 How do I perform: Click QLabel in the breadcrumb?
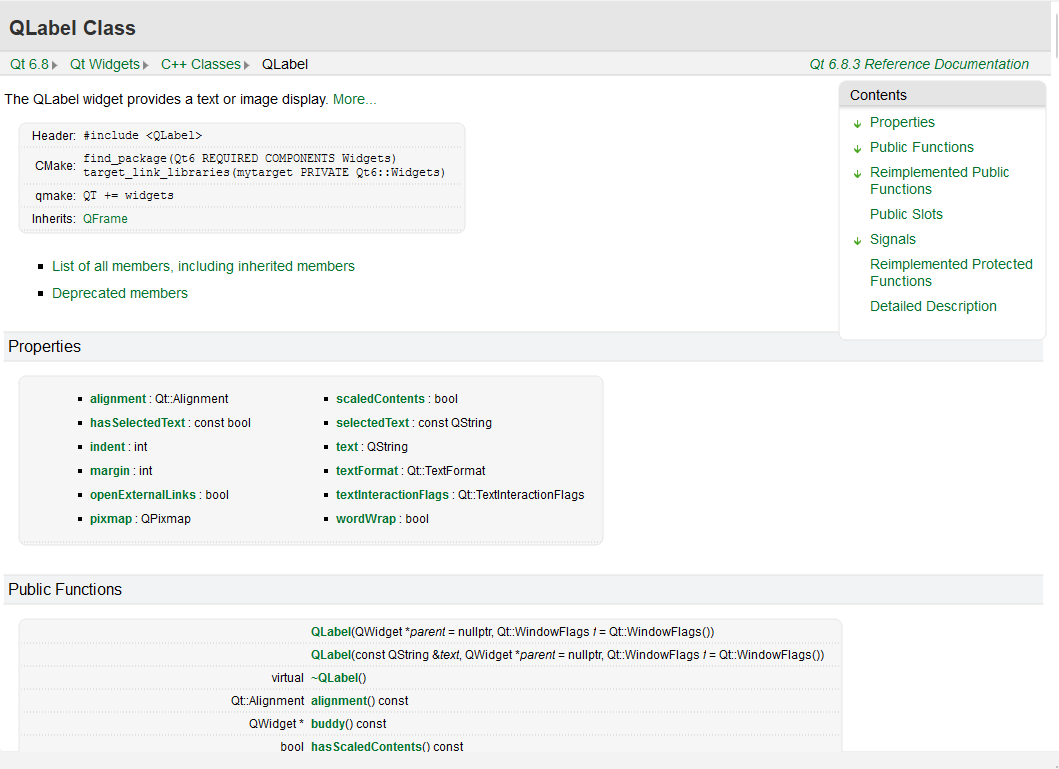click(285, 64)
